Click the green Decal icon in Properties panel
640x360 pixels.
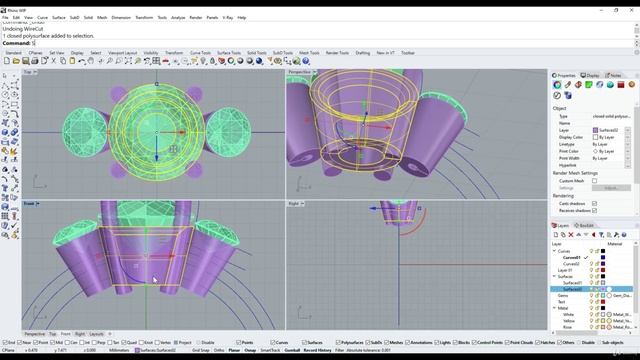point(589,84)
